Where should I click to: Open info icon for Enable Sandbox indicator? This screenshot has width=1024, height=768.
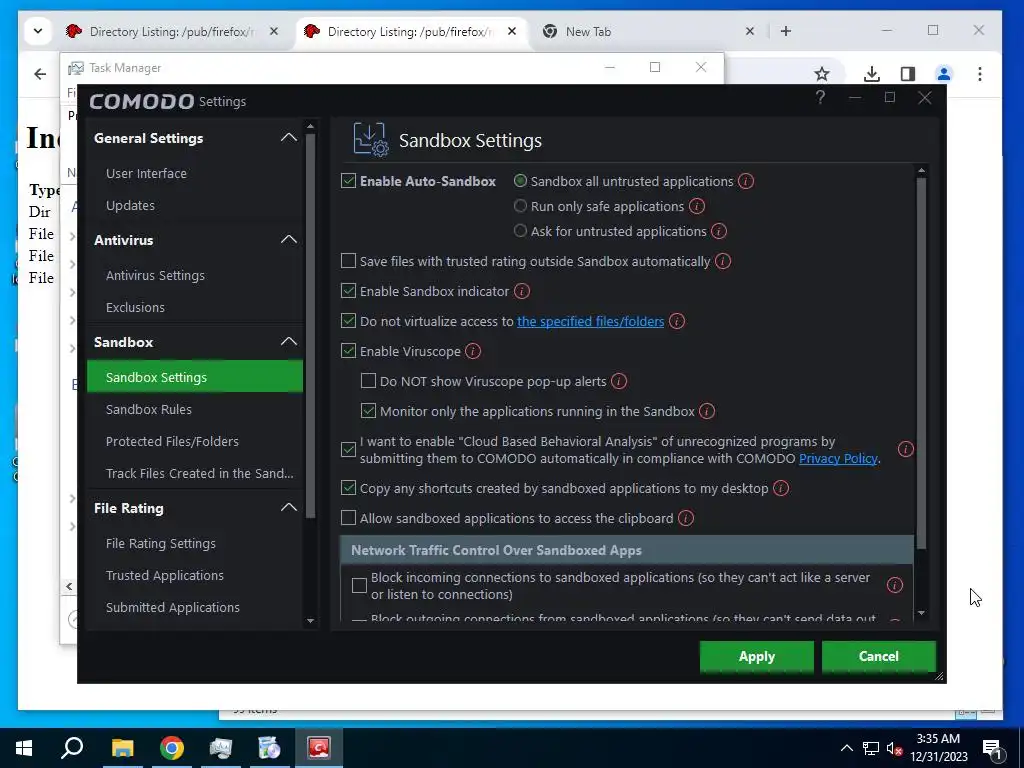click(x=522, y=291)
